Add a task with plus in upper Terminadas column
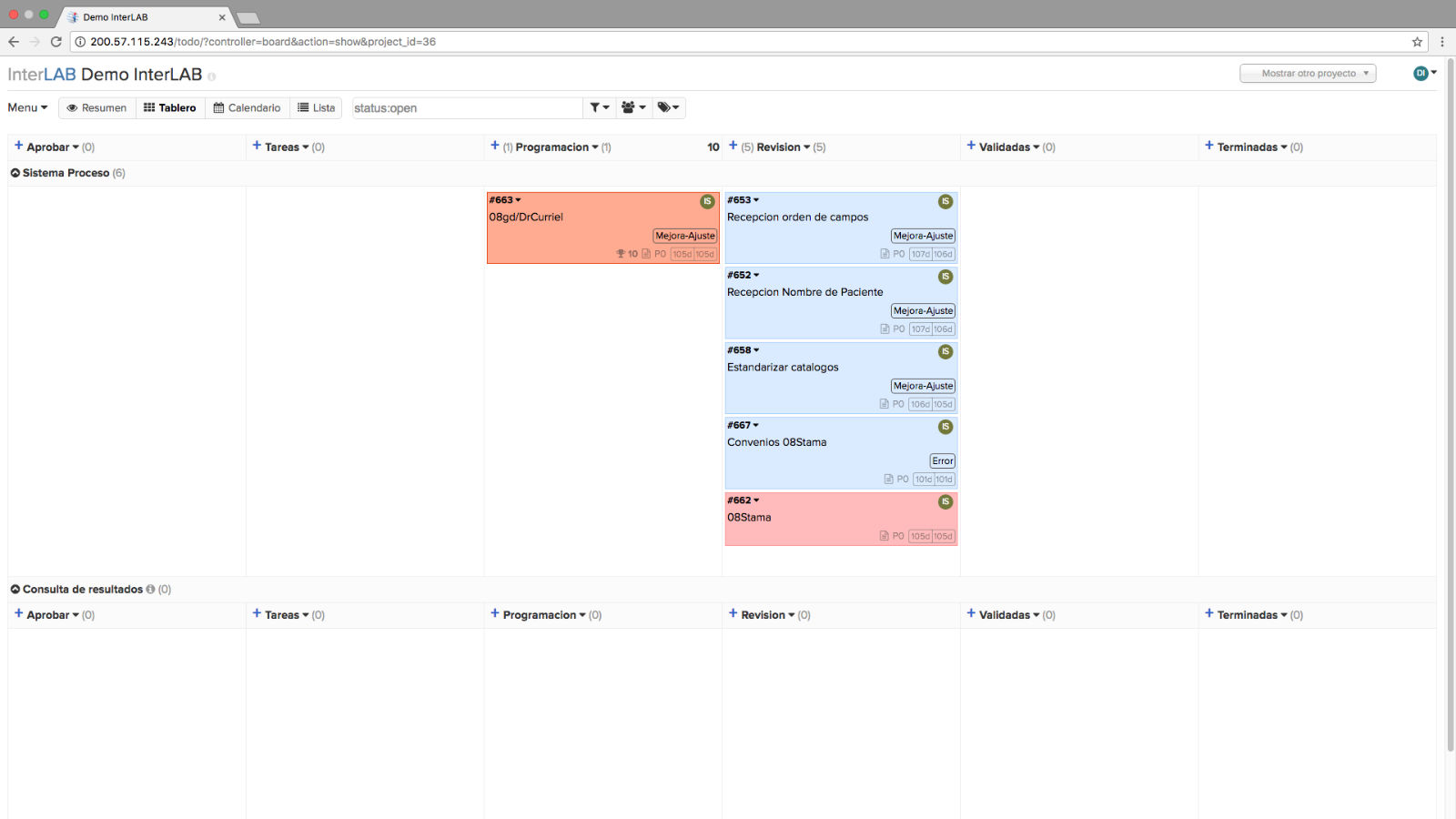The width and height of the screenshot is (1456, 819). [1209, 146]
